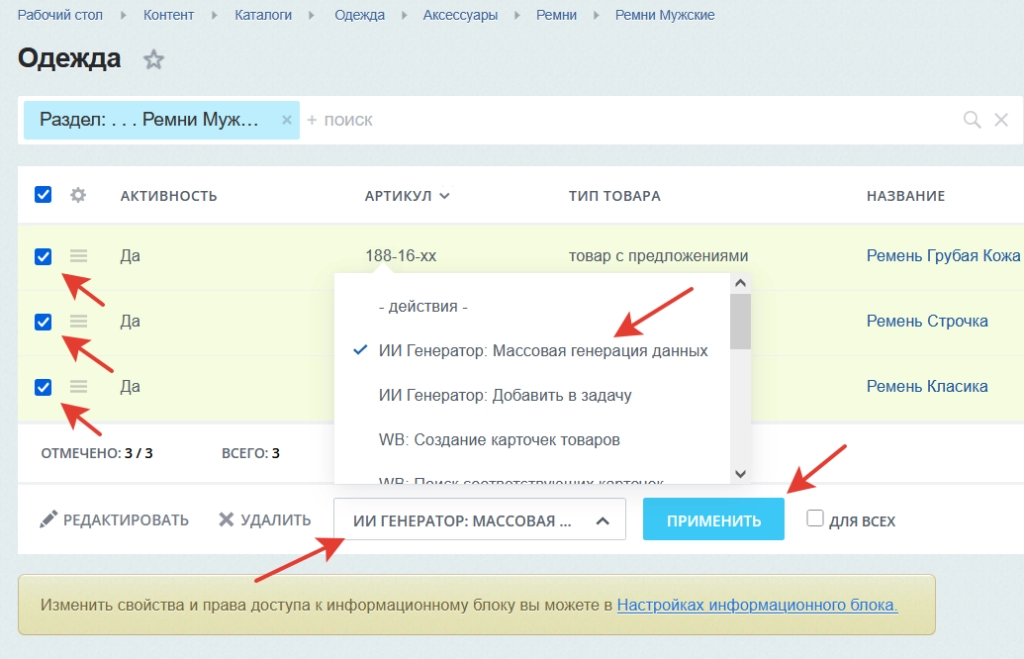Enable the Для всех checkbox
Viewport: 1024px width, 659px height.
[x=815, y=519]
